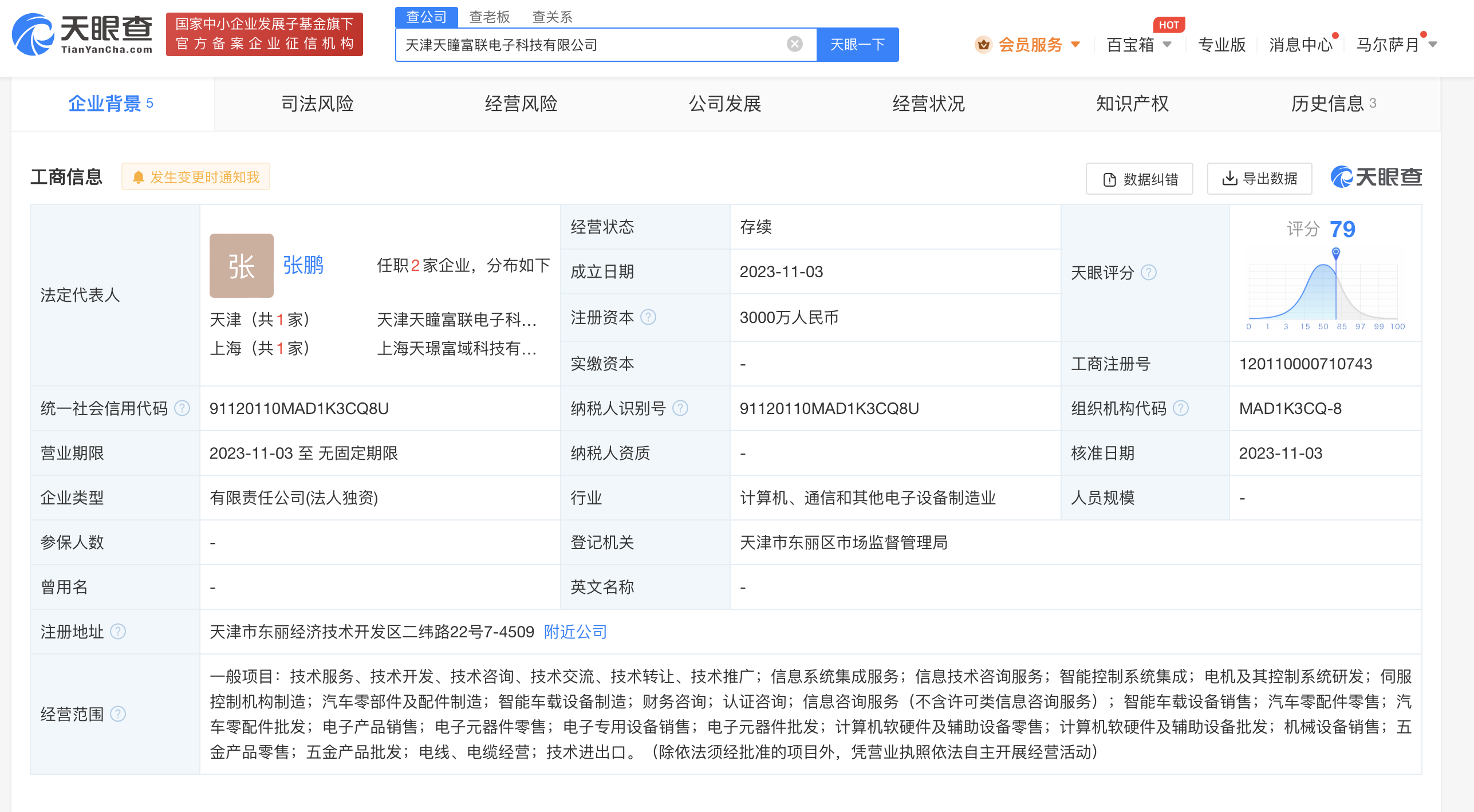Click help icon next to 组织机构代码
Image resolution: width=1474 pixels, height=812 pixels.
(1180, 408)
